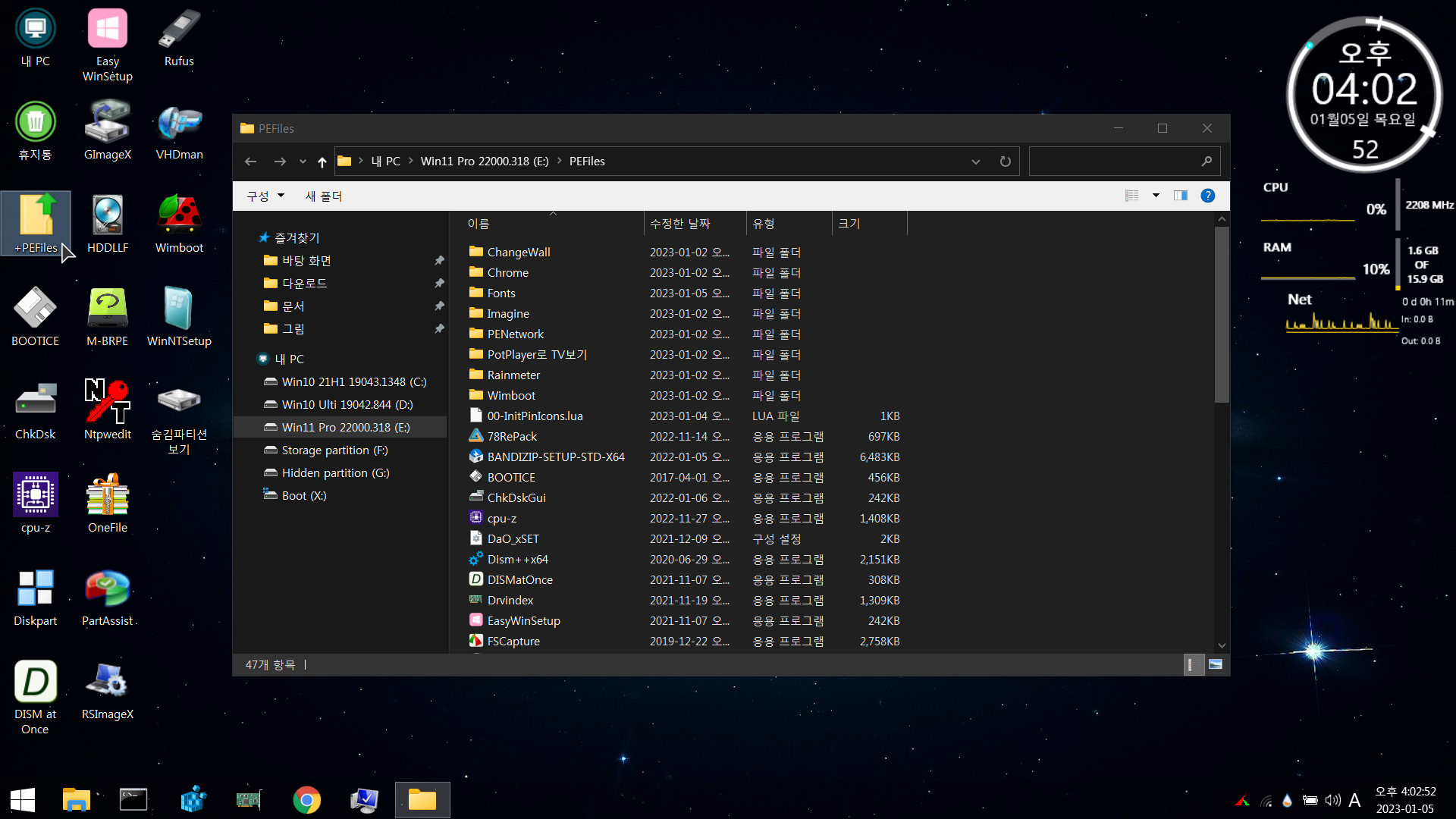Go up one folder level

pyautogui.click(x=322, y=162)
